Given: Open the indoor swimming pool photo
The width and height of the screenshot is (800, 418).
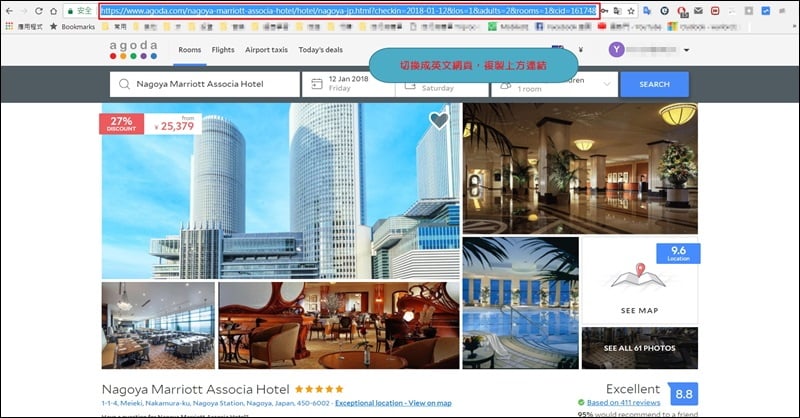Looking at the screenshot, I should point(520,303).
